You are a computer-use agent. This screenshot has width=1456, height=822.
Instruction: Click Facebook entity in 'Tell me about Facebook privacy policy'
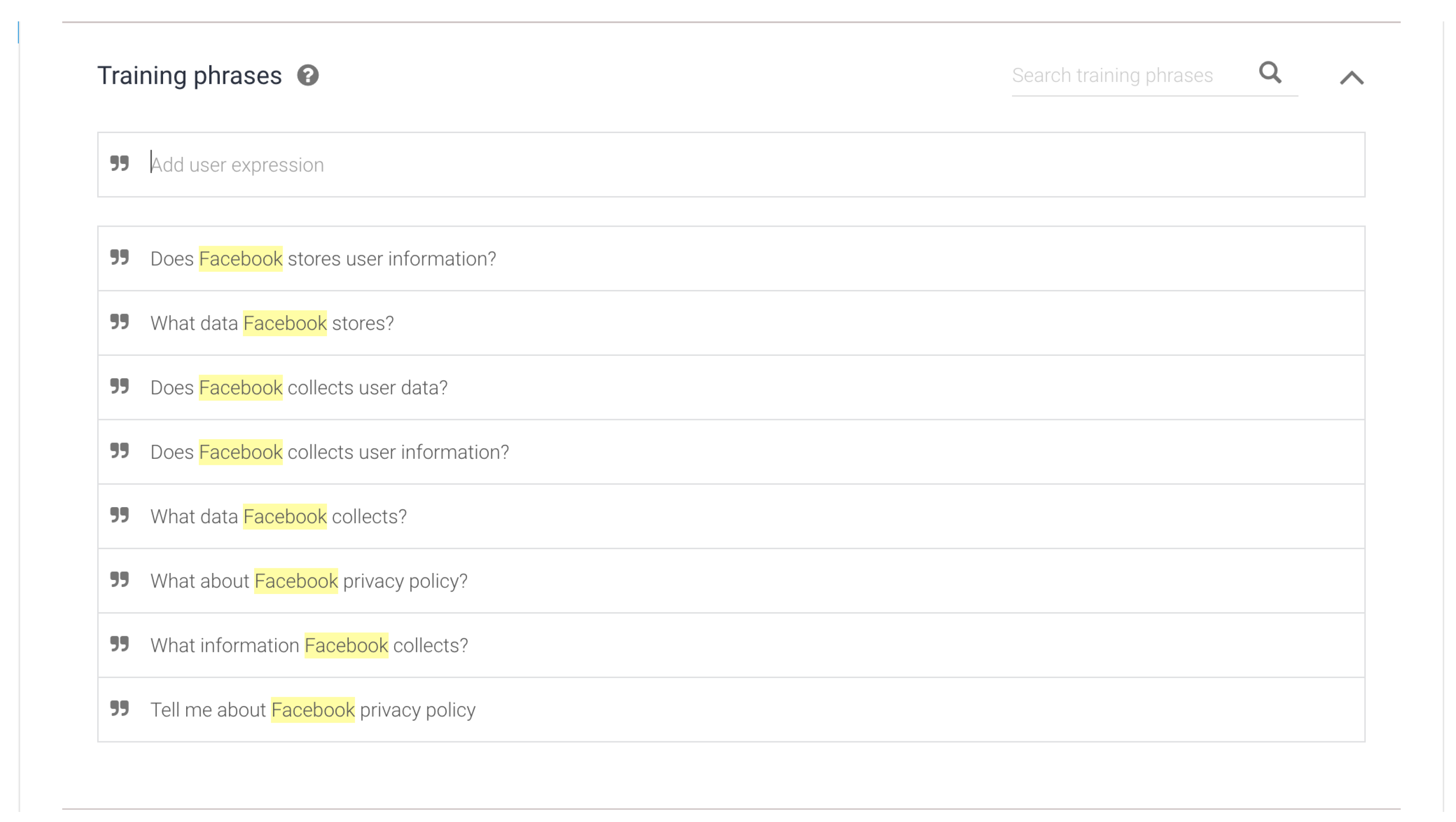coord(313,710)
